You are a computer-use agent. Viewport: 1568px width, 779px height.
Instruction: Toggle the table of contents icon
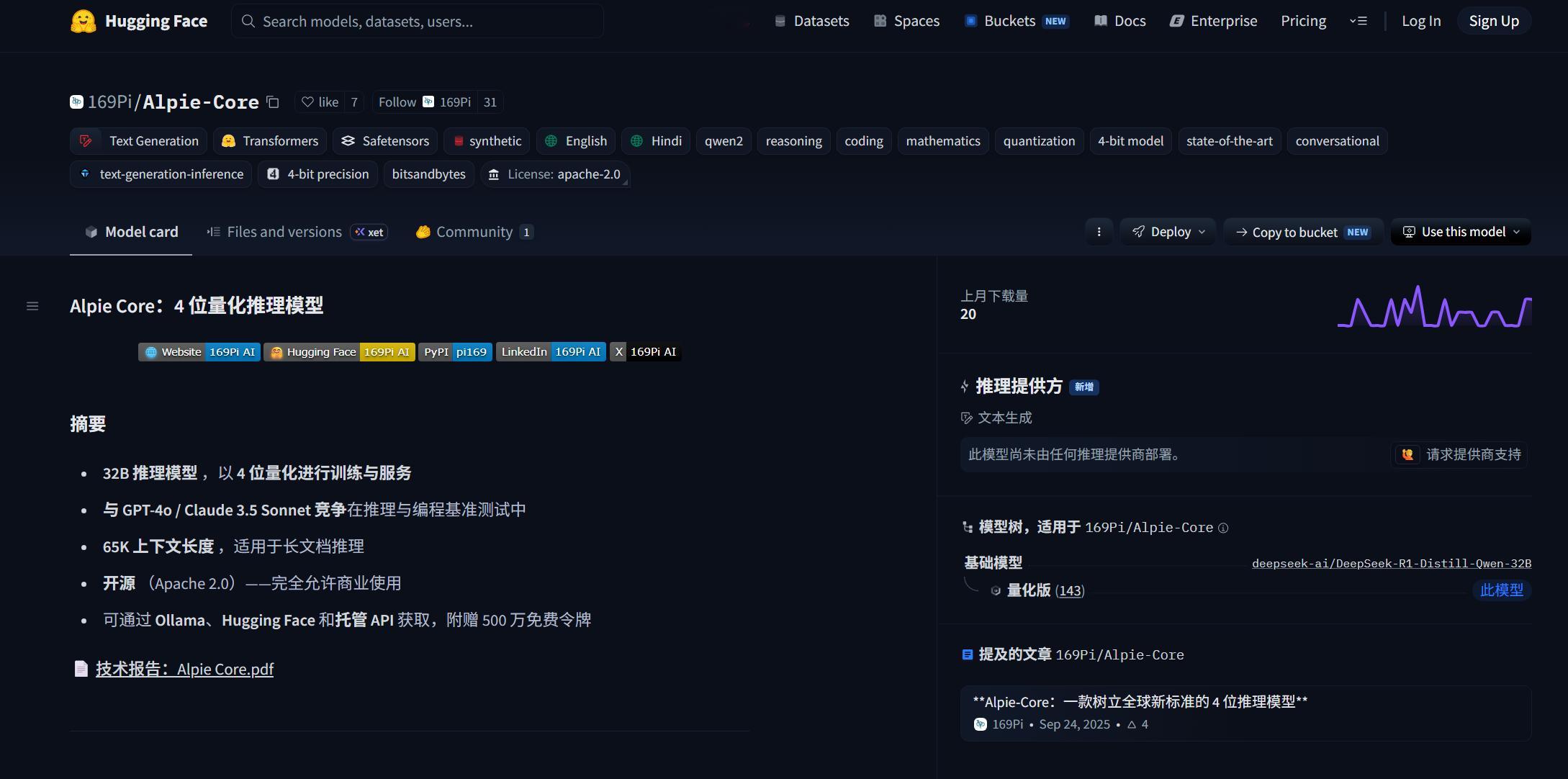click(32, 306)
